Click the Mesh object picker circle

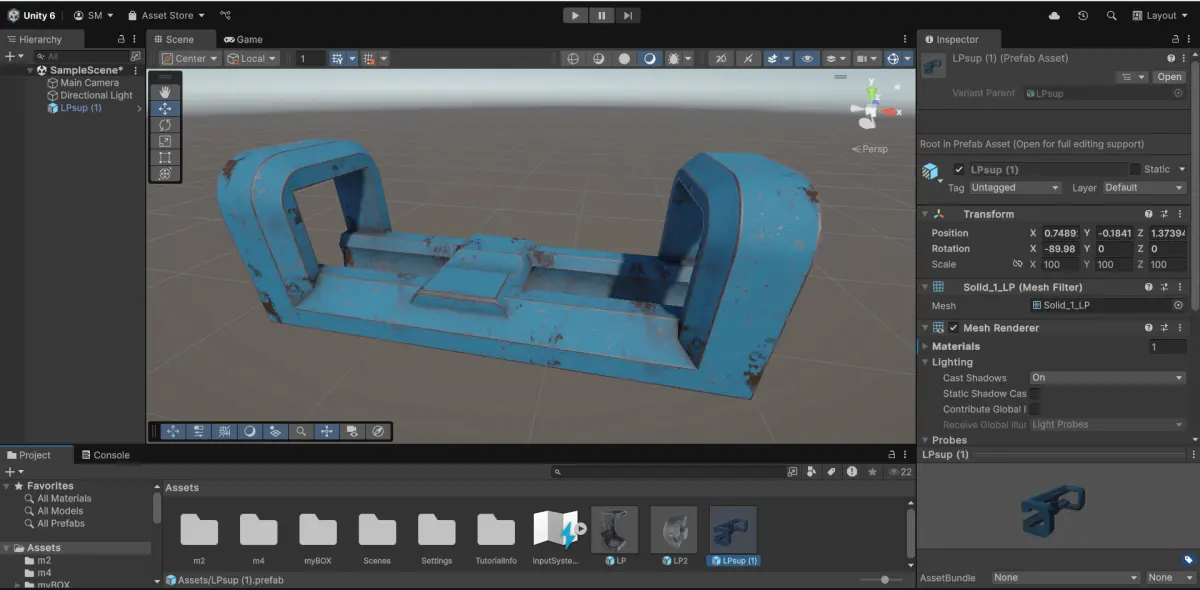click(1178, 306)
